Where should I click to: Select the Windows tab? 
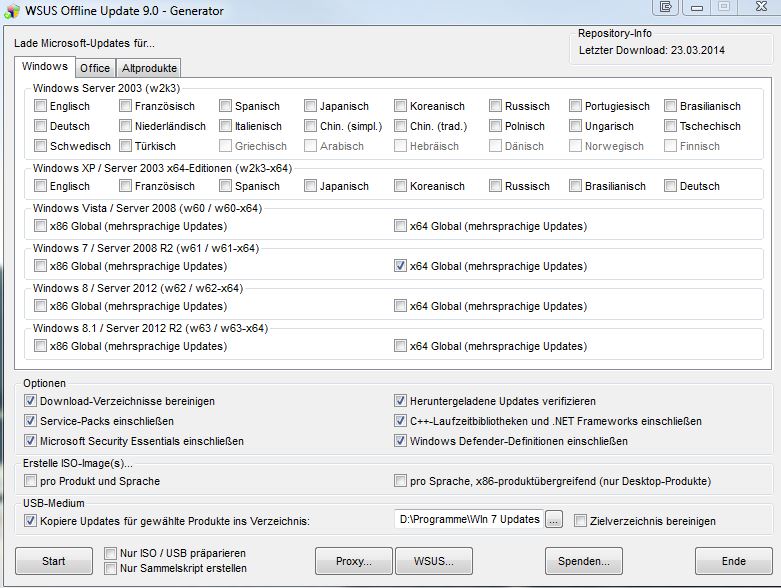(45, 67)
